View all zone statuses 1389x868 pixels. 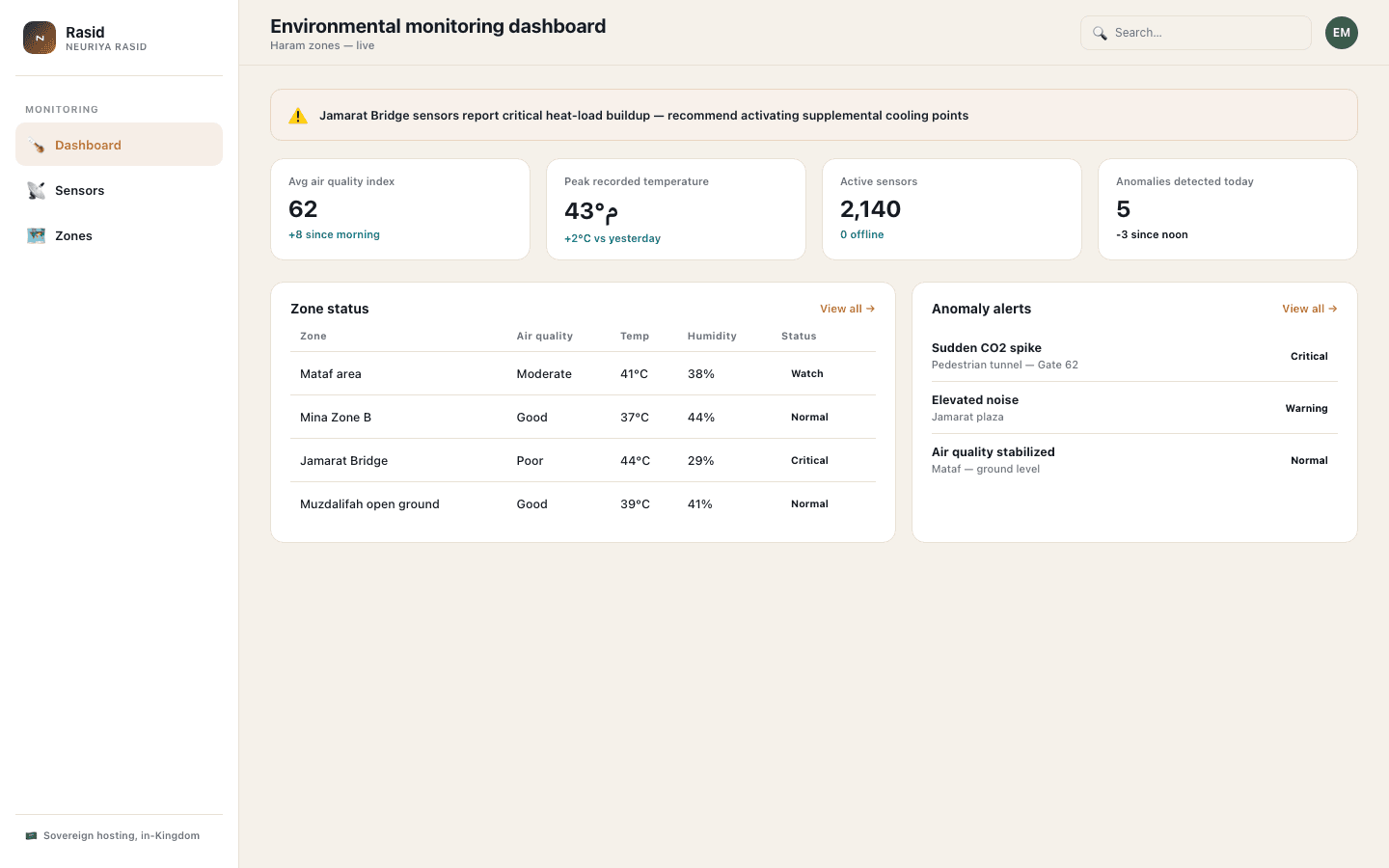tap(848, 309)
